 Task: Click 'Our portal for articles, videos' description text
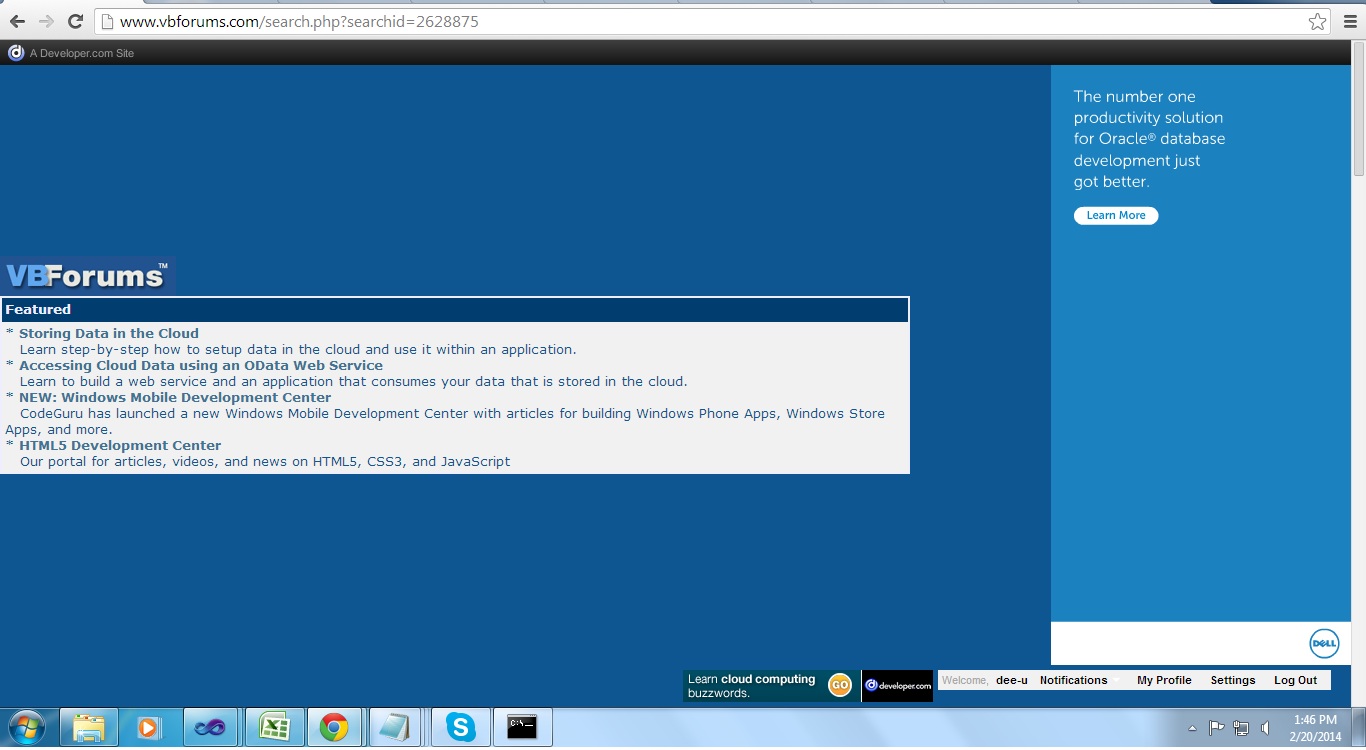point(265,461)
